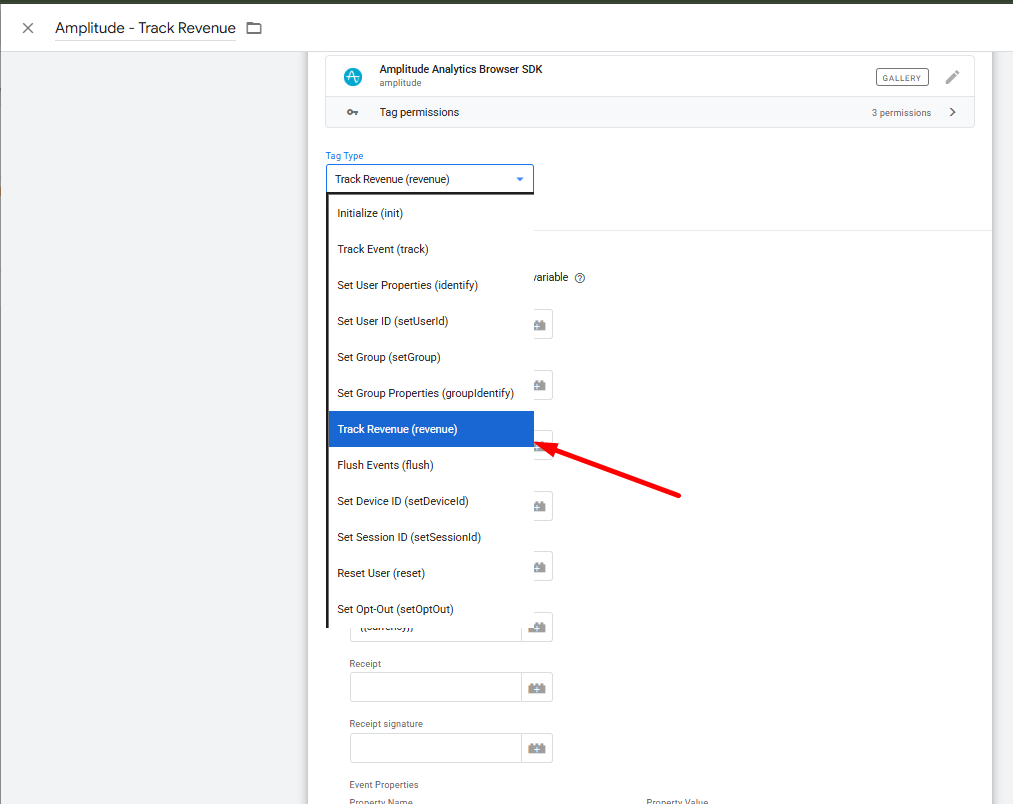1013x804 pixels.
Task: Expand the Tag permissions chevron
Action: (x=952, y=113)
